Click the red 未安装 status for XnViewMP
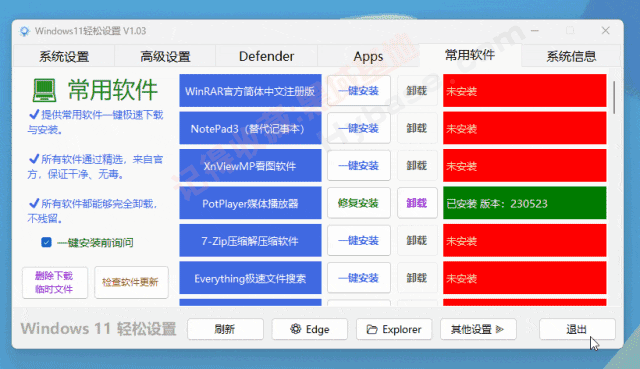 point(524,166)
